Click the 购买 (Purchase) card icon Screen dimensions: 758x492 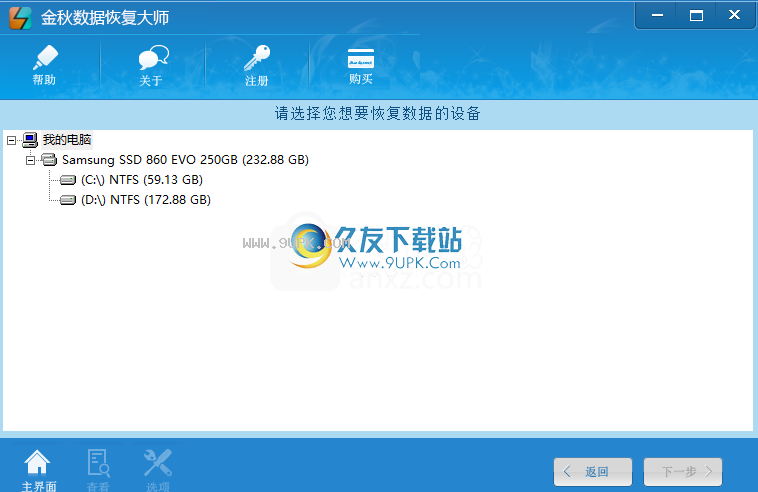click(361, 58)
